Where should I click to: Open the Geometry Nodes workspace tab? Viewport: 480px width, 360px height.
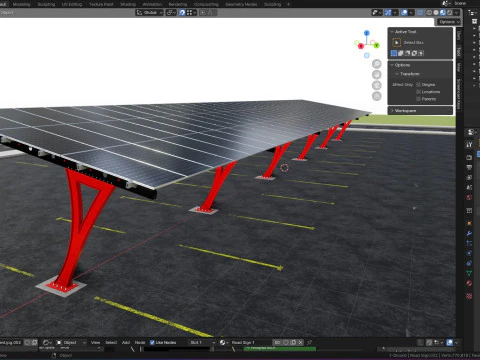(241, 4)
